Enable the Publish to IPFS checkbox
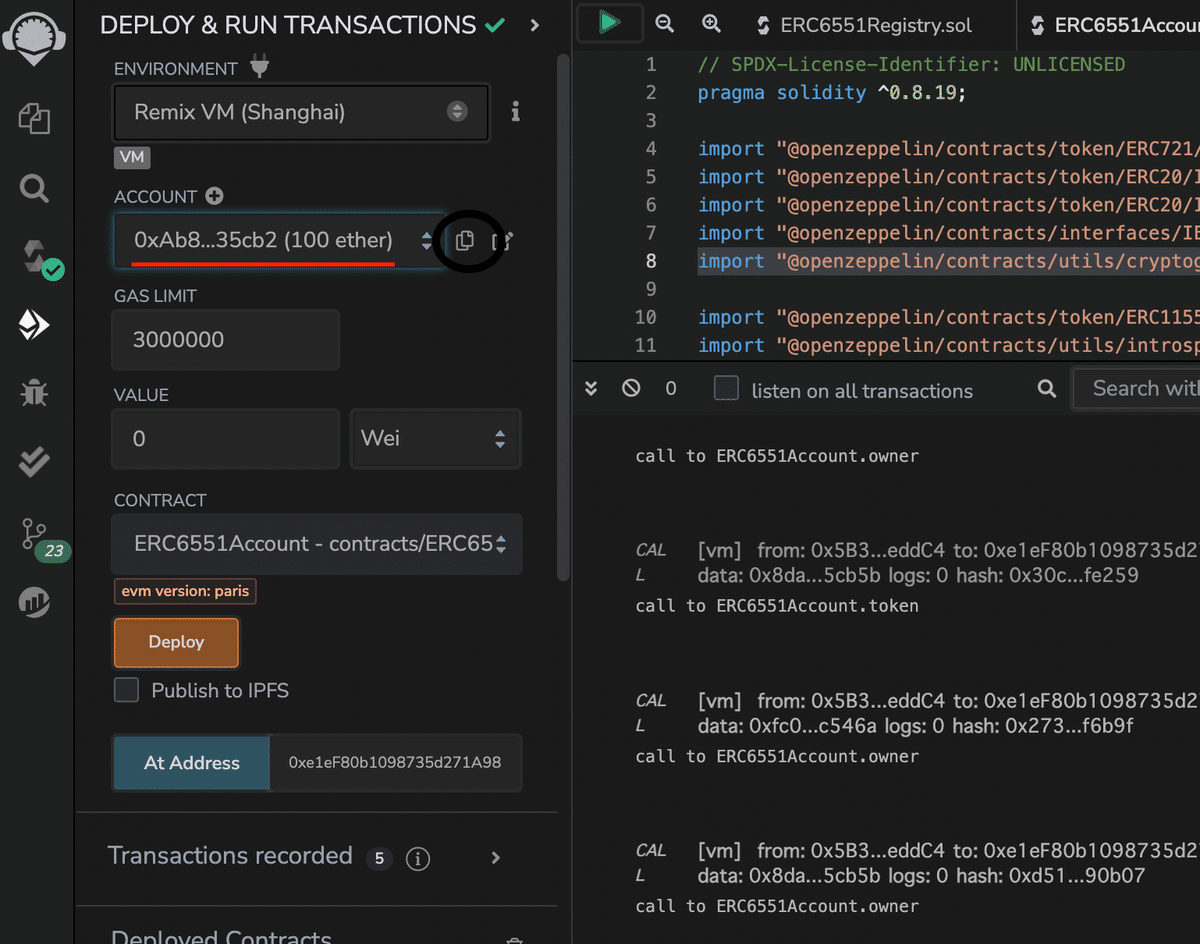The height and width of the screenshot is (944, 1200). (126, 690)
